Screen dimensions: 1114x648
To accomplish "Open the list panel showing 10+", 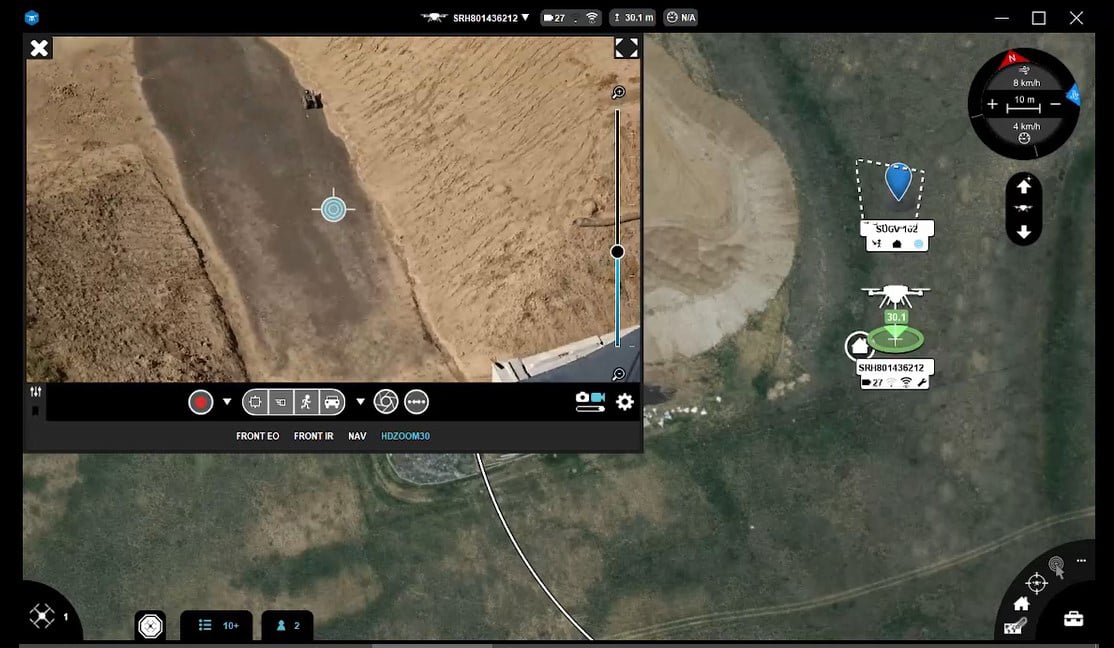I will [217, 625].
